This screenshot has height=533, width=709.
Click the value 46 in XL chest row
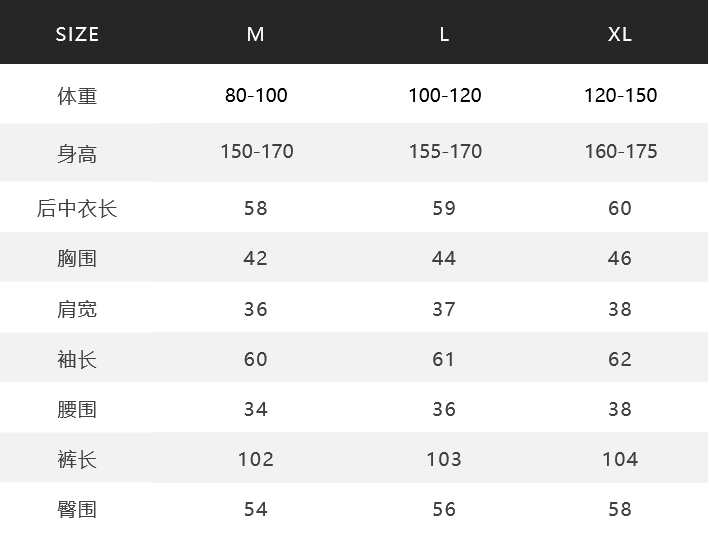(619, 258)
